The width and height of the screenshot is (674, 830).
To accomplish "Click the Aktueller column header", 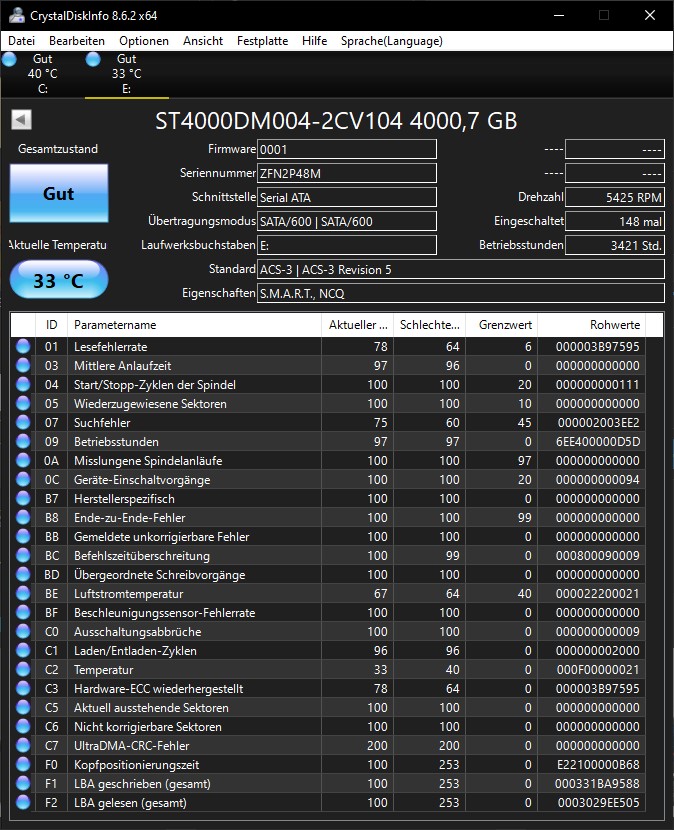I will (357, 324).
